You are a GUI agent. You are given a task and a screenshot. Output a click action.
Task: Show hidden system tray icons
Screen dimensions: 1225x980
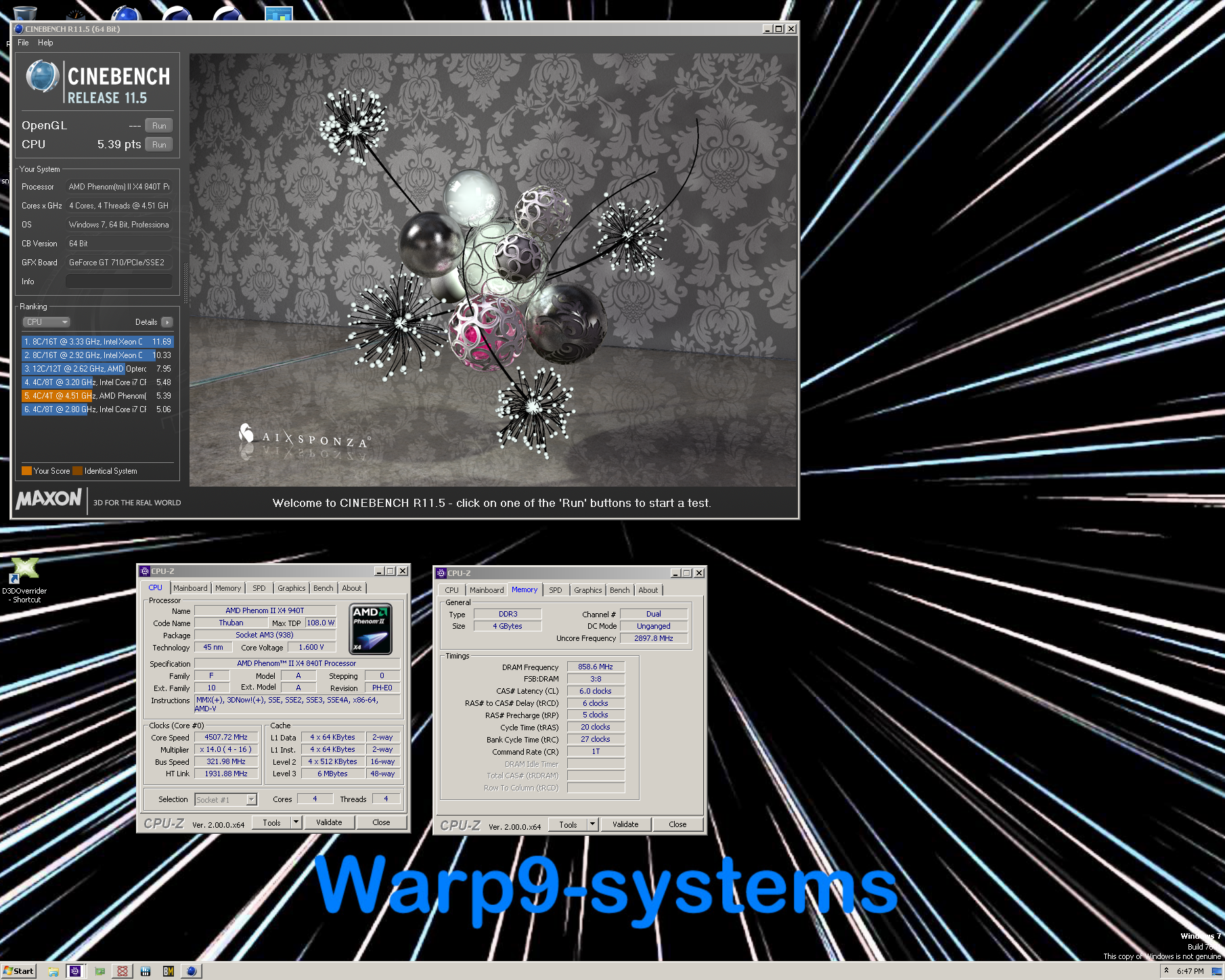pos(1166,971)
